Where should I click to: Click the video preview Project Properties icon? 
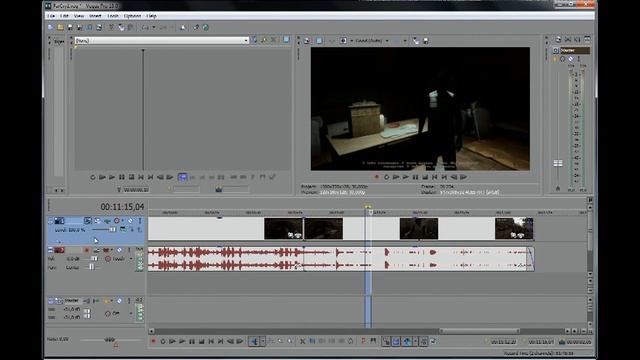point(307,40)
